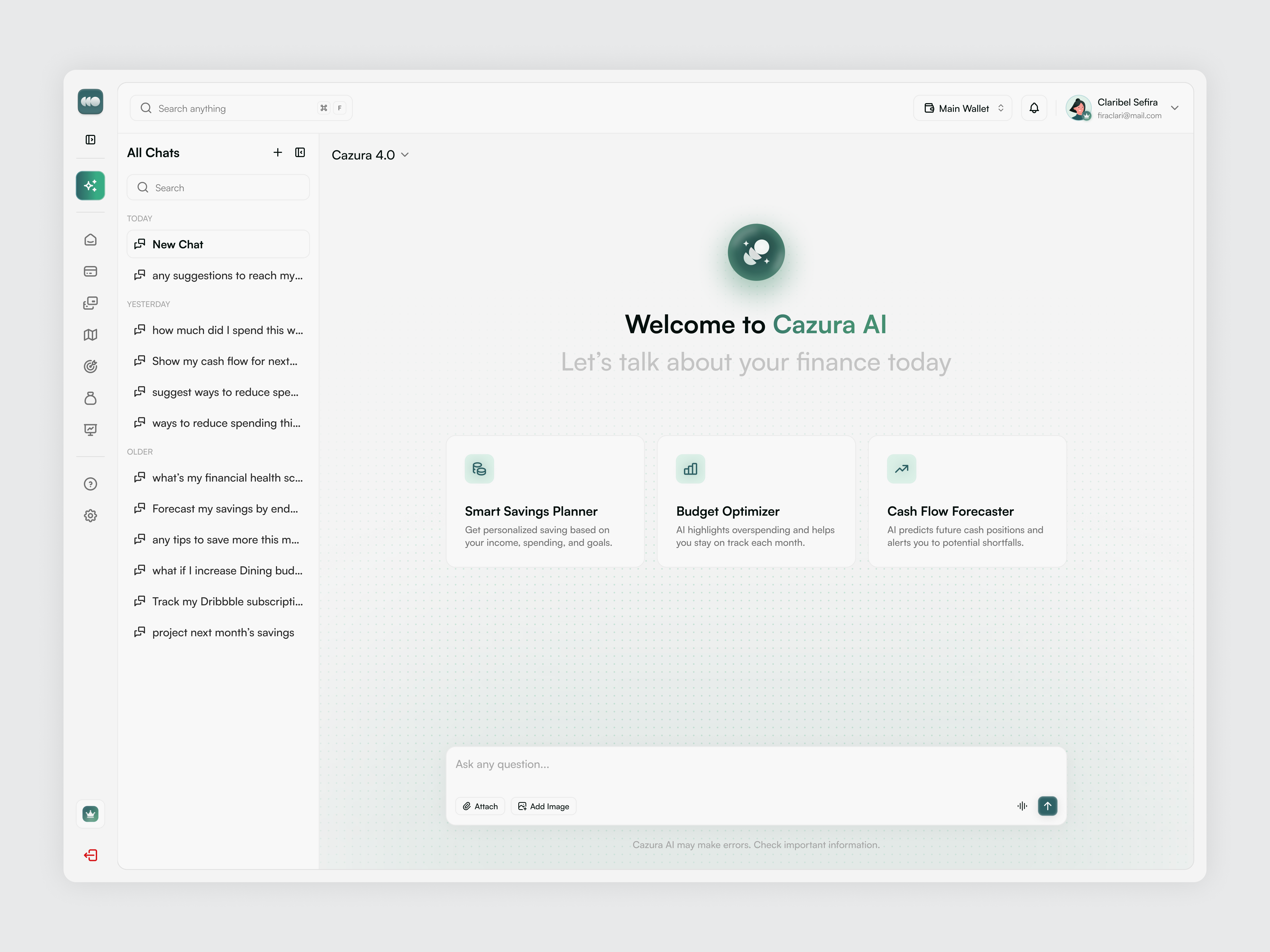Screen dimensions: 1270x952
Task: Toggle the voice input waveform in chat box
Action: [x=1022, y=806]
